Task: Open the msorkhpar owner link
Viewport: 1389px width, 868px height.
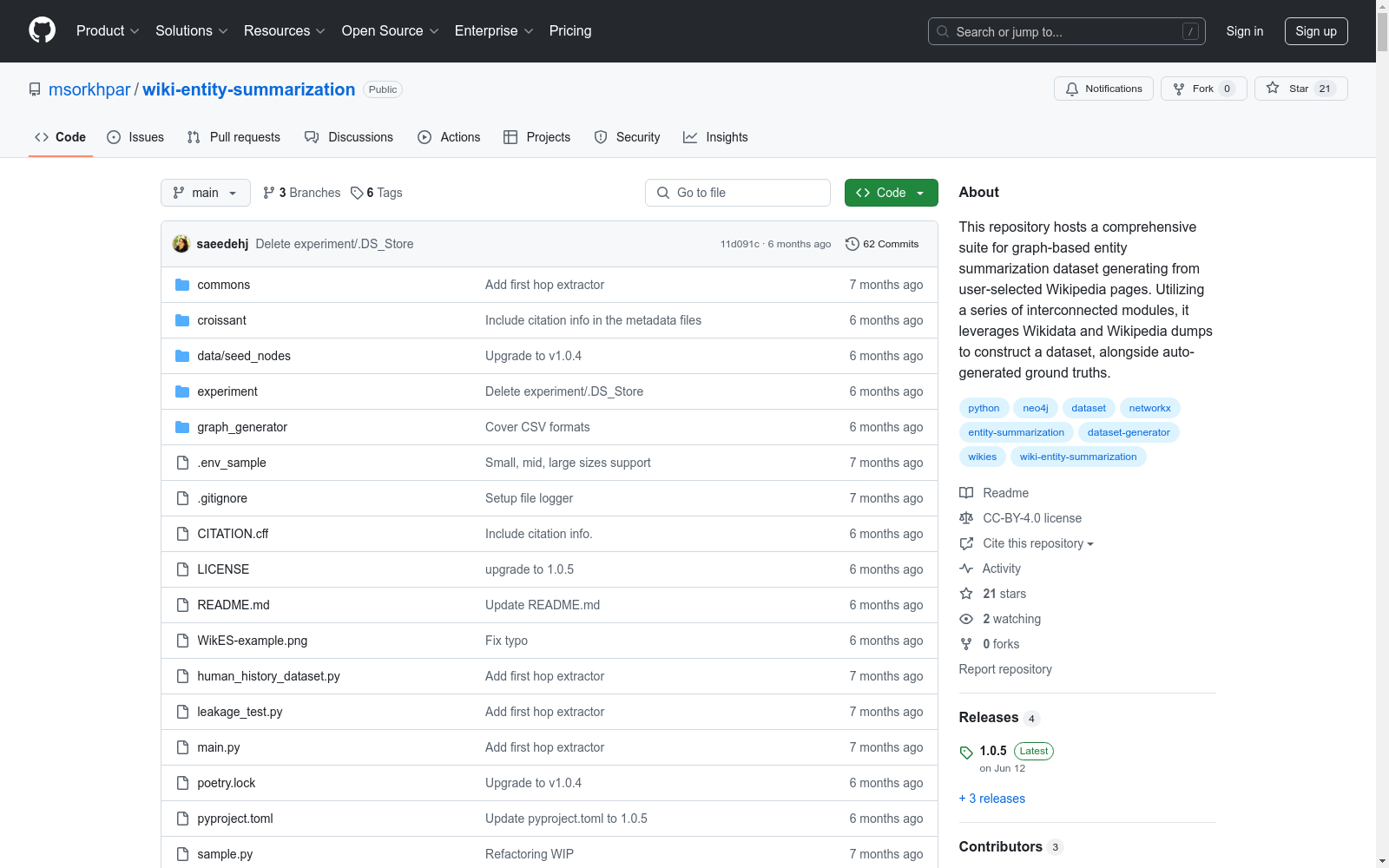Action: [89, 89]
